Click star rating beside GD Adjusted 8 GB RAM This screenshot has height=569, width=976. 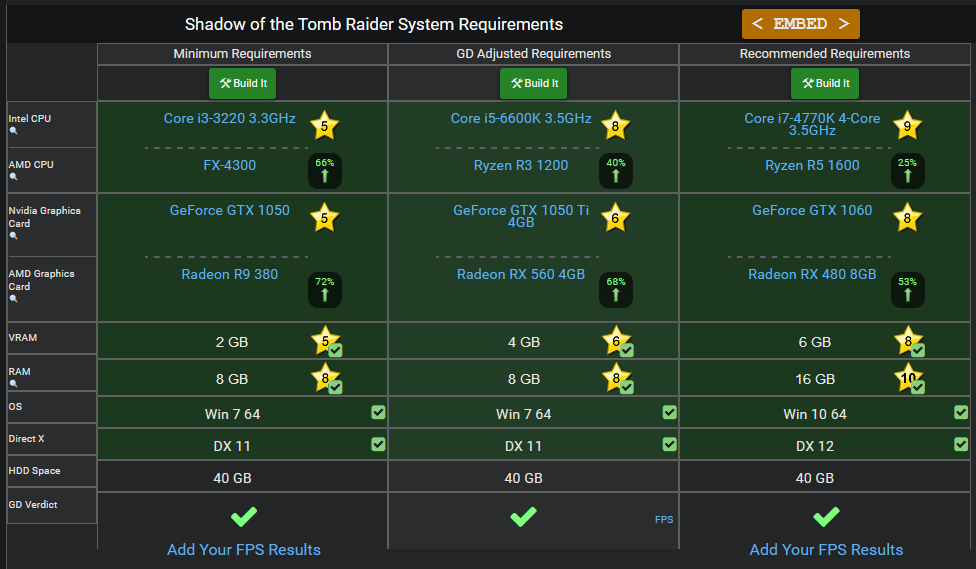[x=617, y=378]
